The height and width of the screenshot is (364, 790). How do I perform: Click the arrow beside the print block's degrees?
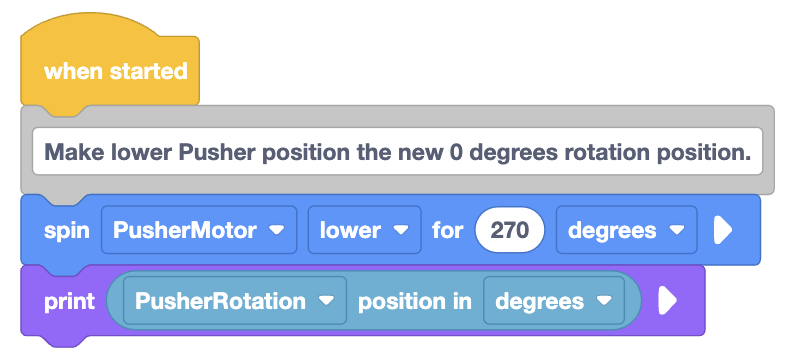604,301
